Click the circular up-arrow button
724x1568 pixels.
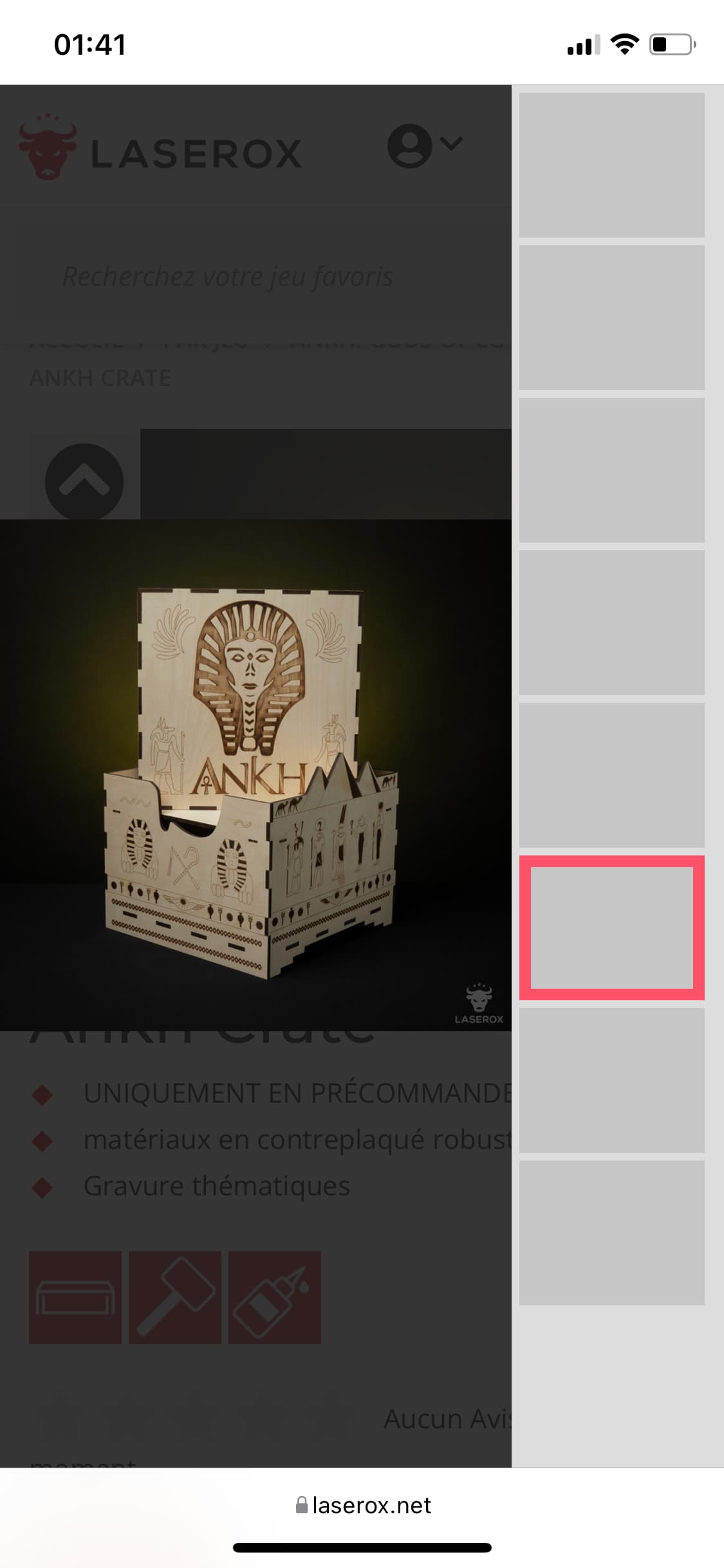84,482
